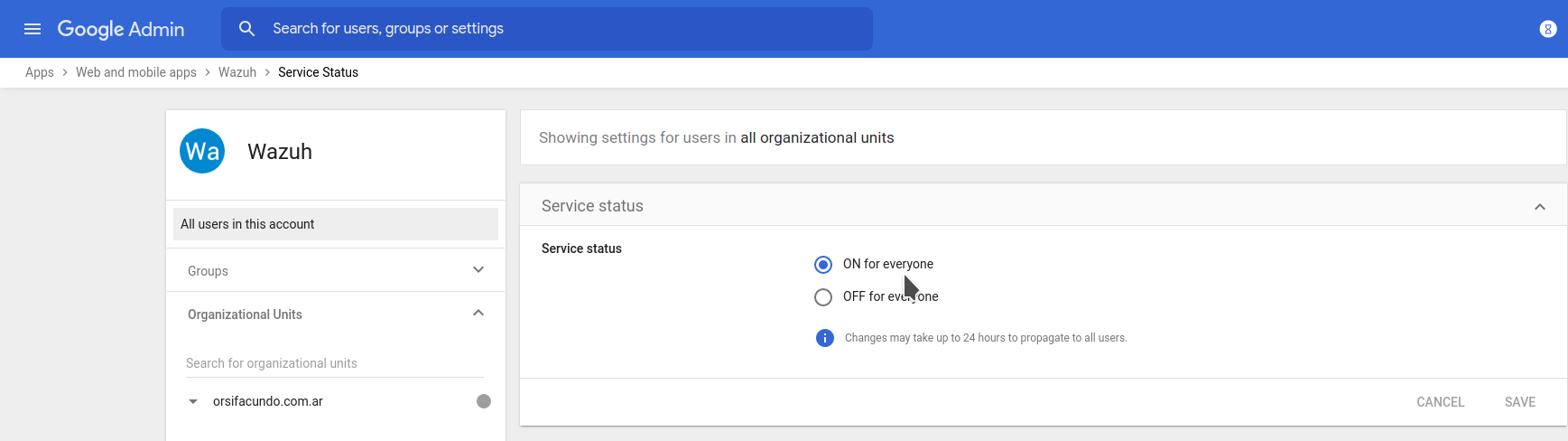
Task: Select All users in this account
Action: tap(336, 224)
